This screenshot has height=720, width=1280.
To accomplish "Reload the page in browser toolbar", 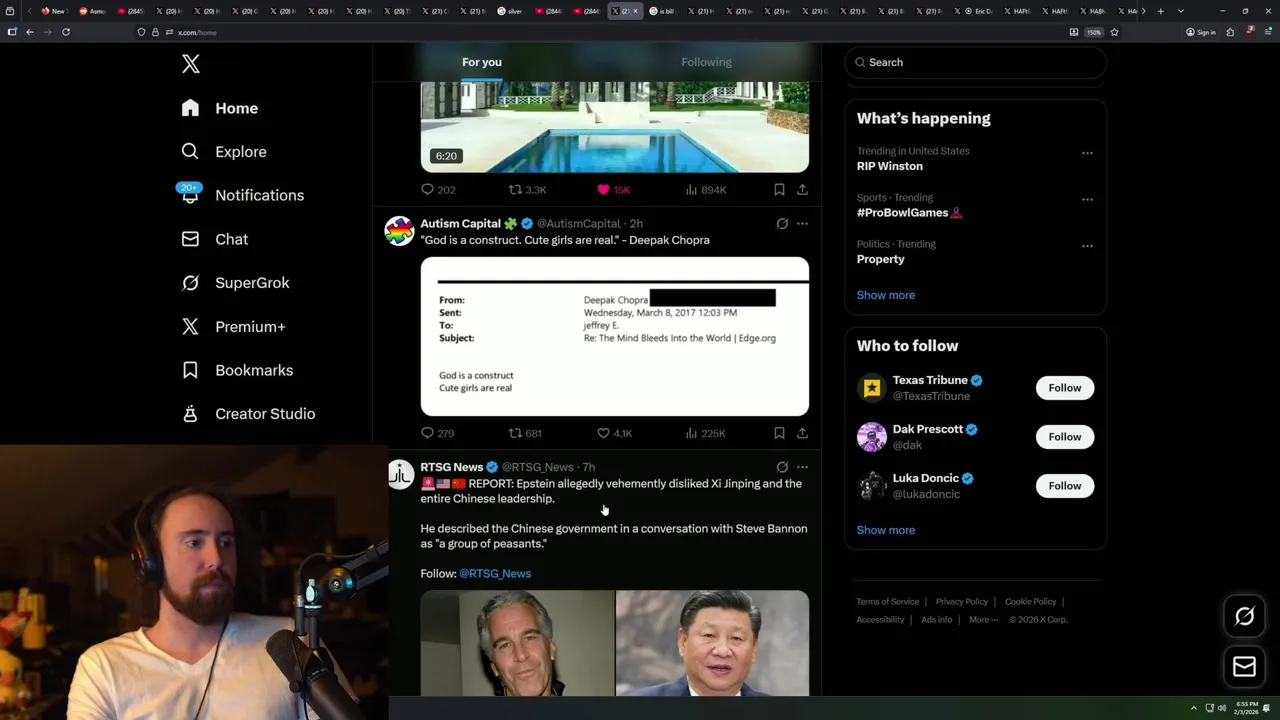I will 66,32.
